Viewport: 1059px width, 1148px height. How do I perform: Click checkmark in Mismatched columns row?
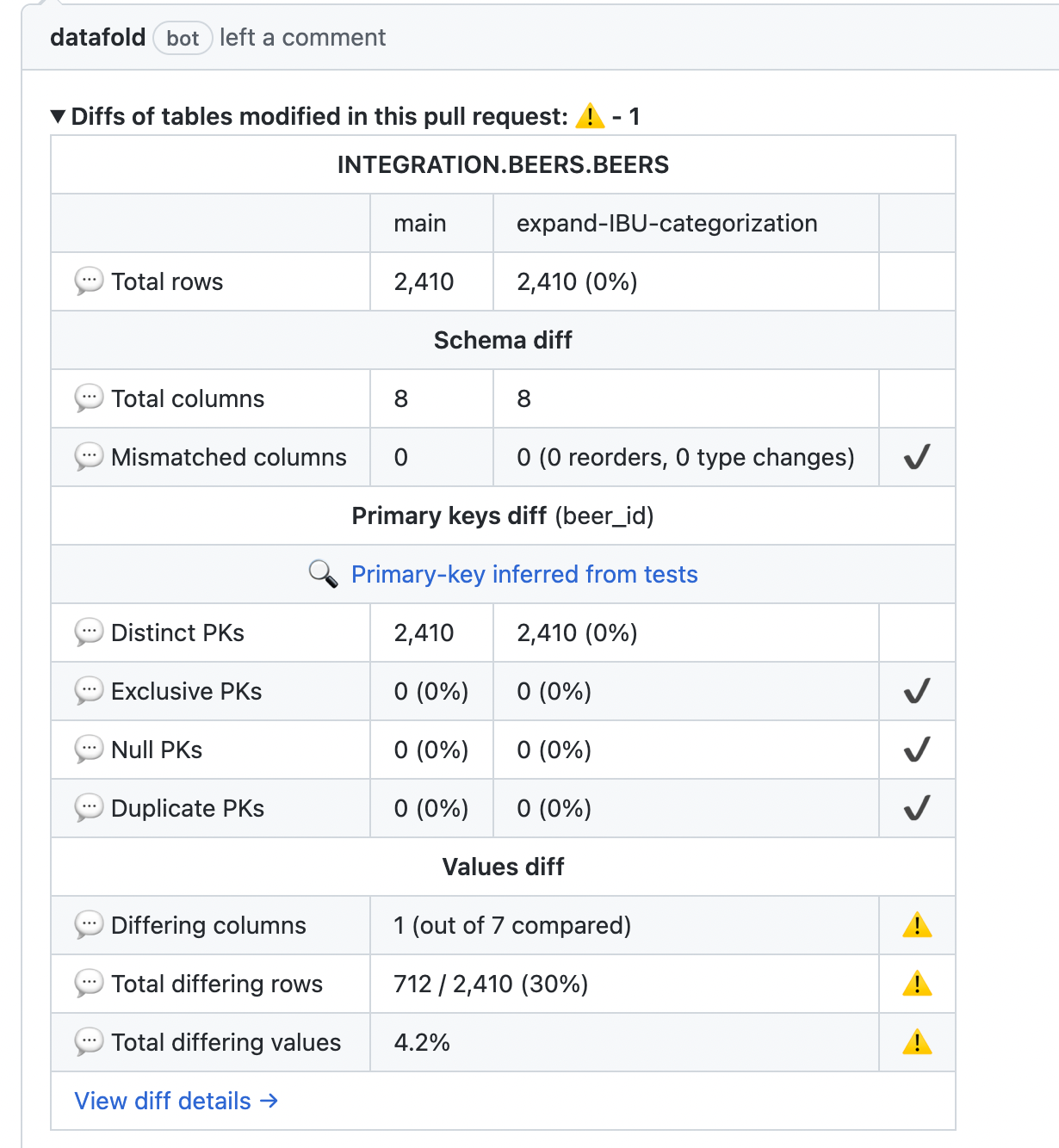coord(917,457)
